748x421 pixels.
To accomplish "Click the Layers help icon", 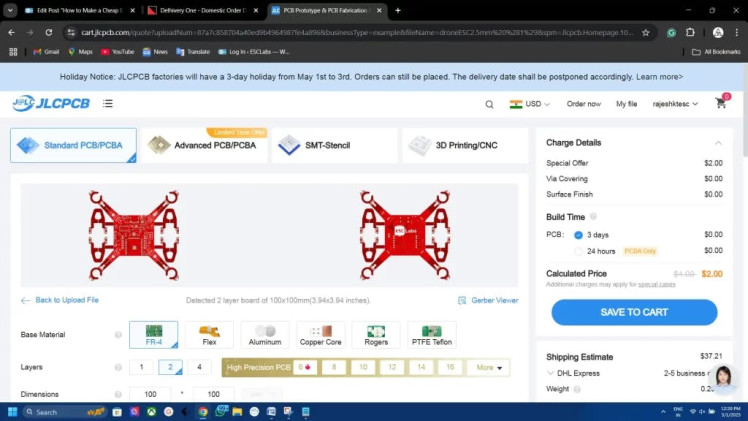I will [x=118, y=367].
